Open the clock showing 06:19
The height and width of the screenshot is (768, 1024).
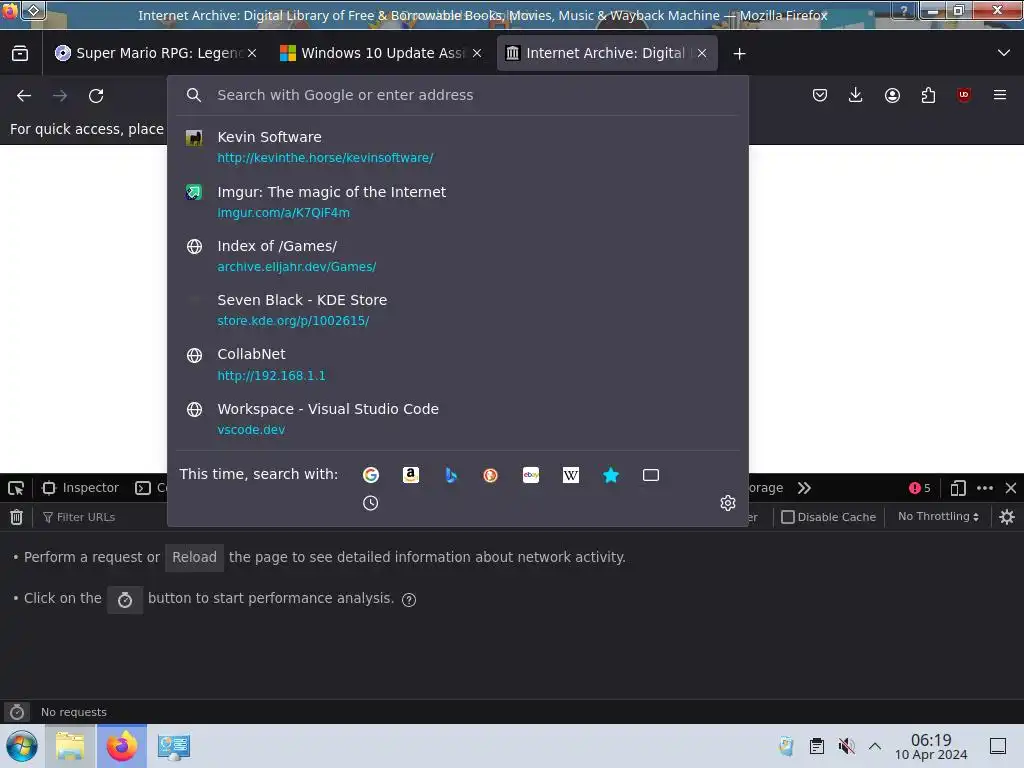click(931, 746)
